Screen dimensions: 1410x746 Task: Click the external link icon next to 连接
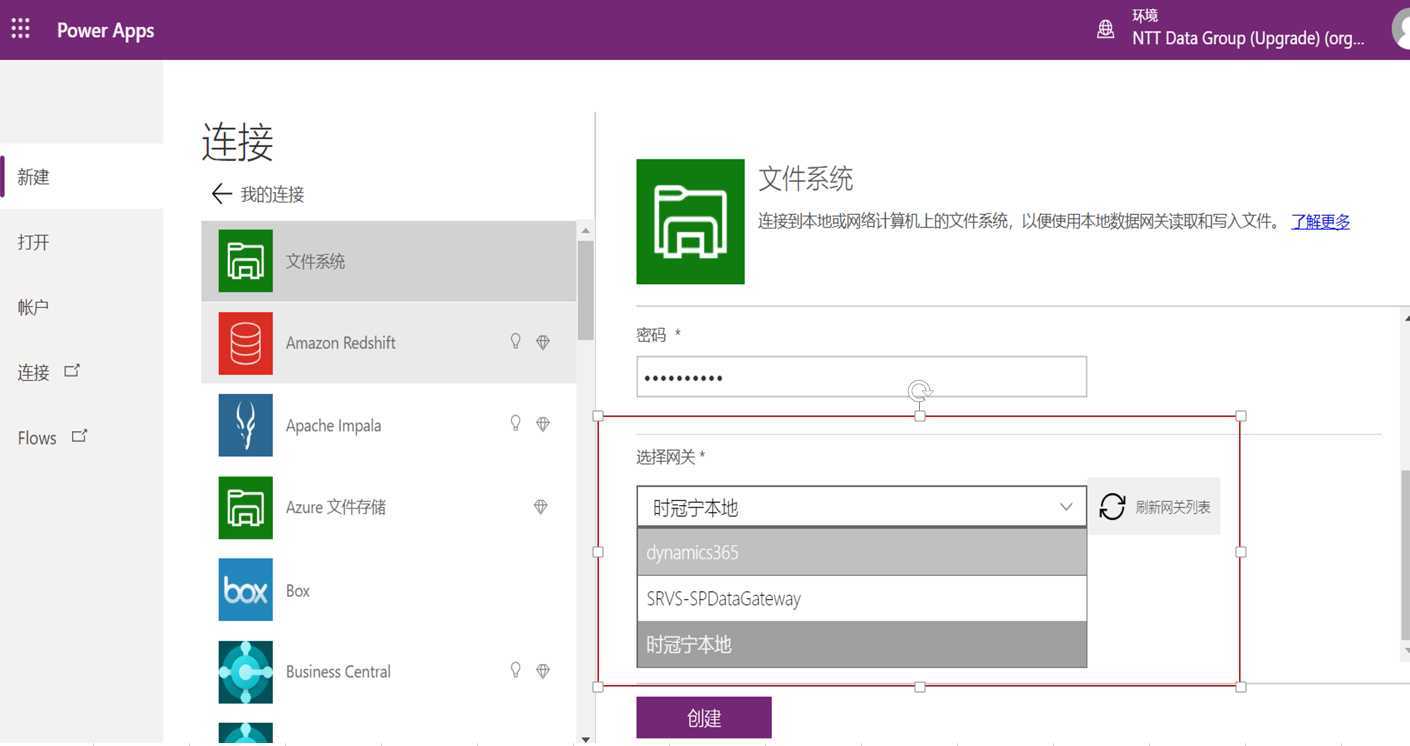tap(72, 371)
